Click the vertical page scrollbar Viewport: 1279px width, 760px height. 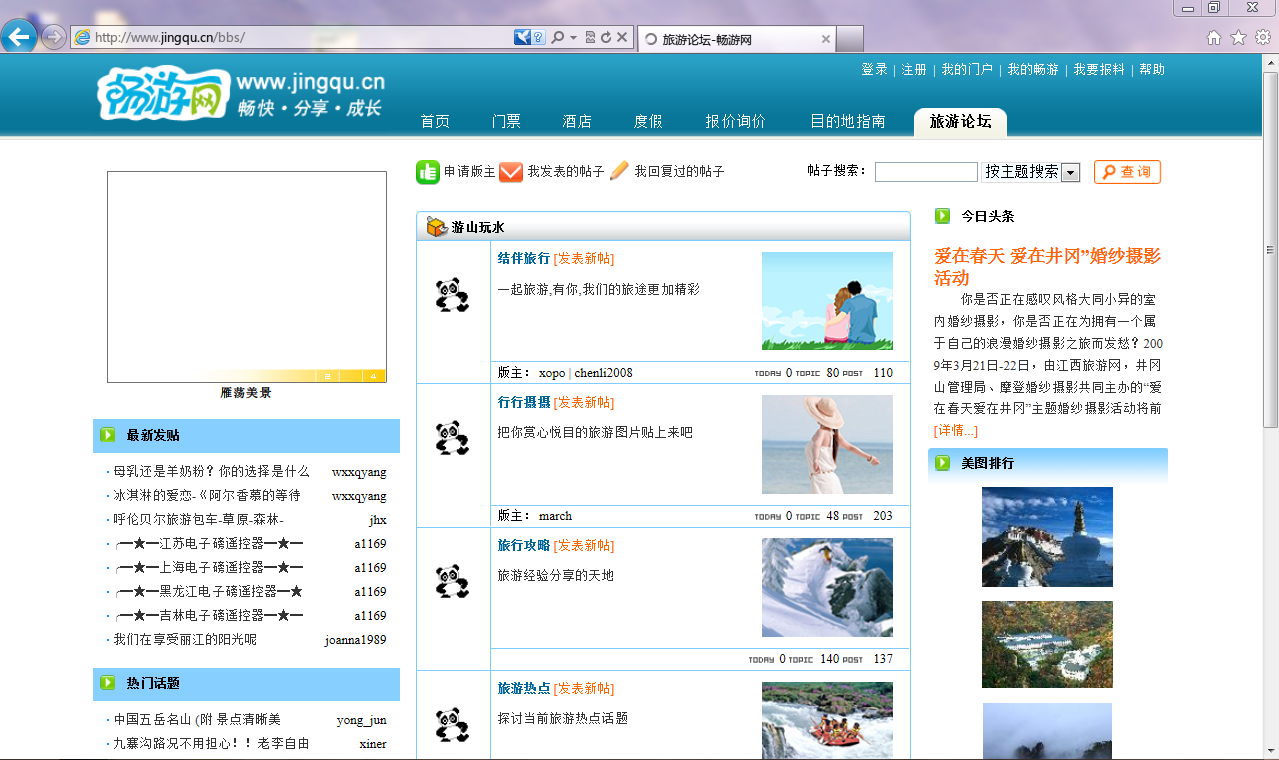1271,250
